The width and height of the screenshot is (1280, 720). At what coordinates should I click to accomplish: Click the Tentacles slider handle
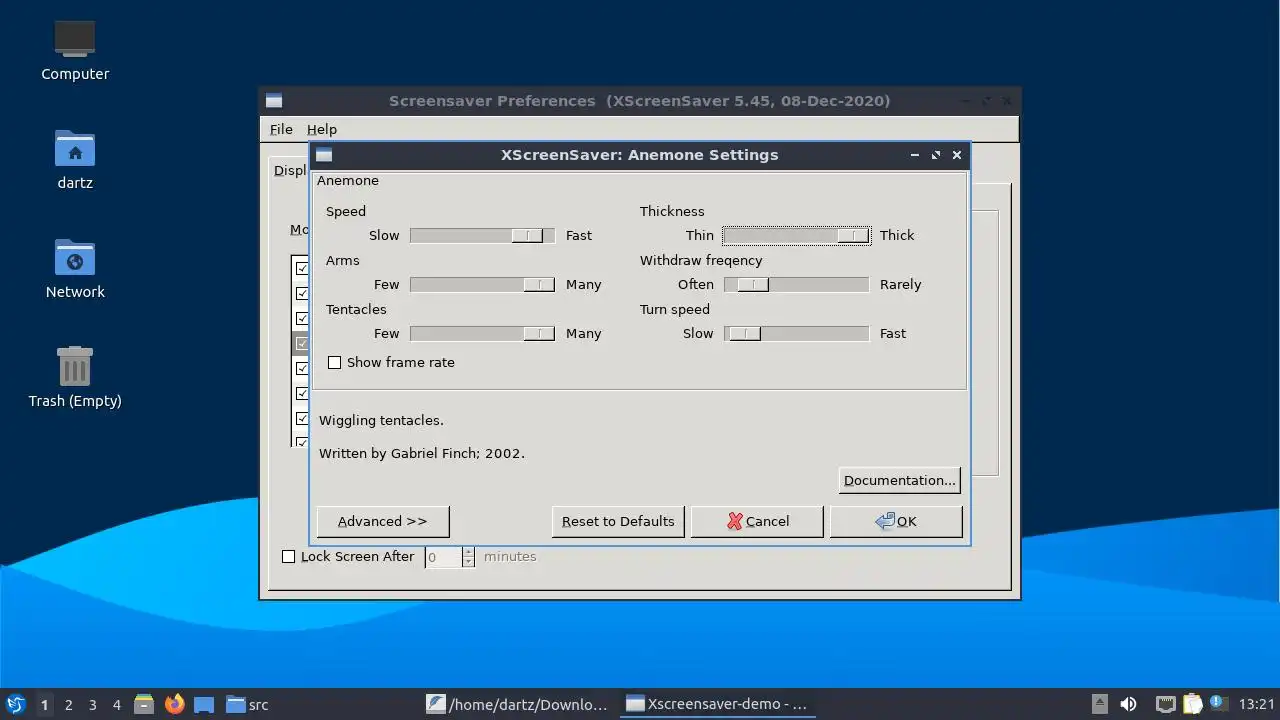[x=539, y=334]
